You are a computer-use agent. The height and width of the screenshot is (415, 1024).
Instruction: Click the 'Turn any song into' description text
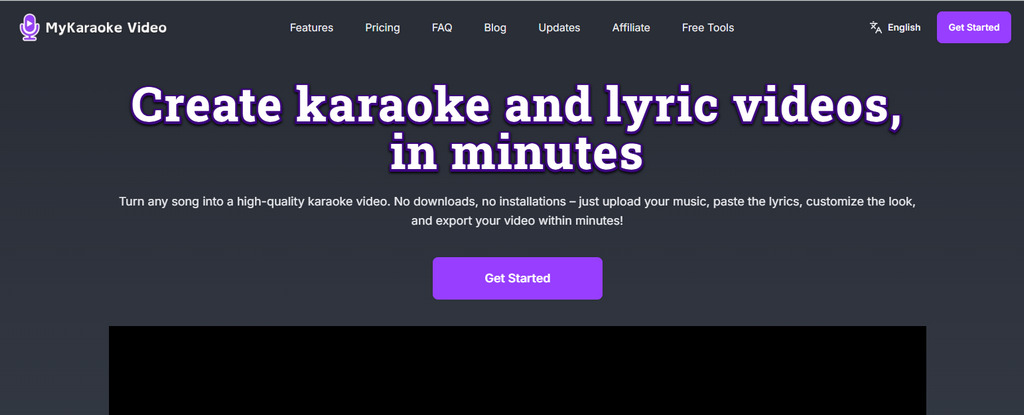[517, 211]
